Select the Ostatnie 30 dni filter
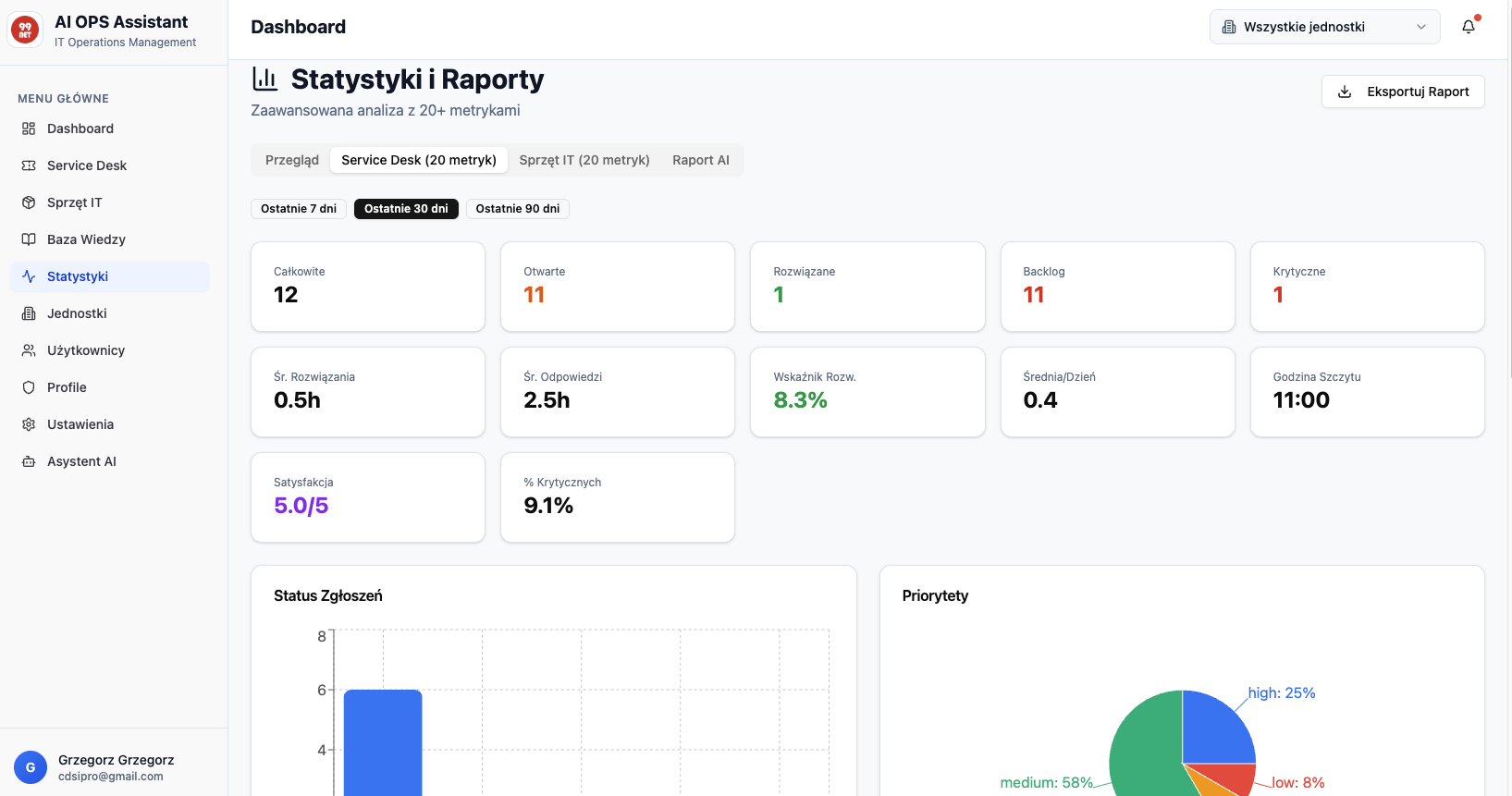This screenshot has height=796, width=1512. (x=406, y=209)
